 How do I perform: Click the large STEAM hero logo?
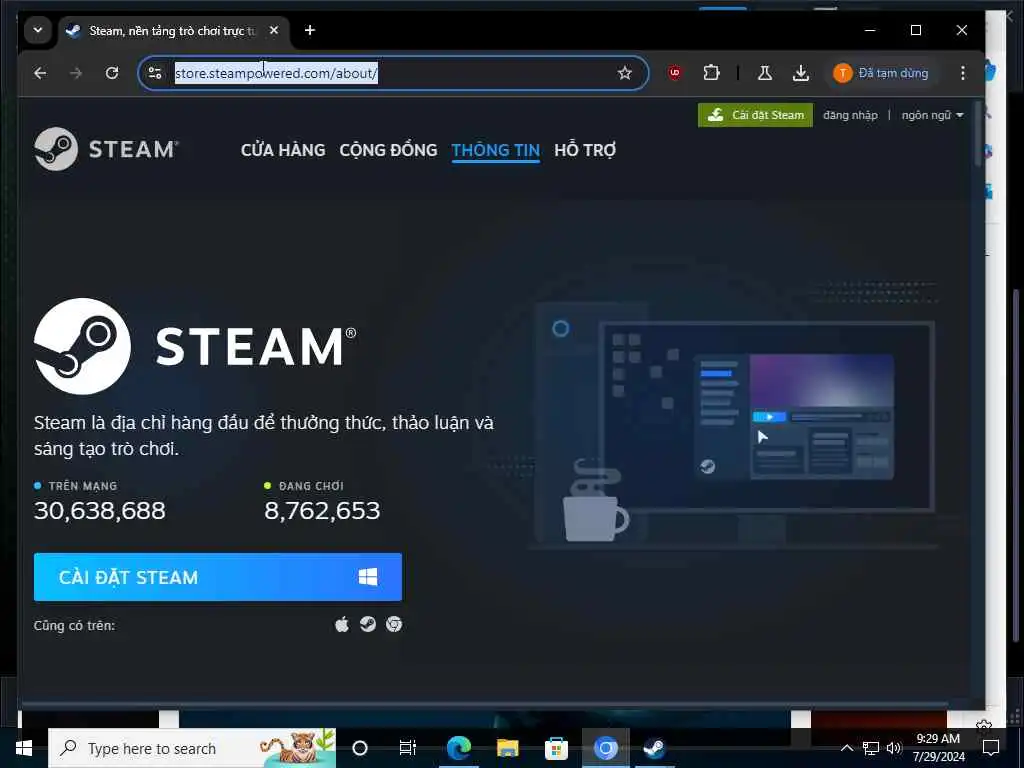click(195, 346)
